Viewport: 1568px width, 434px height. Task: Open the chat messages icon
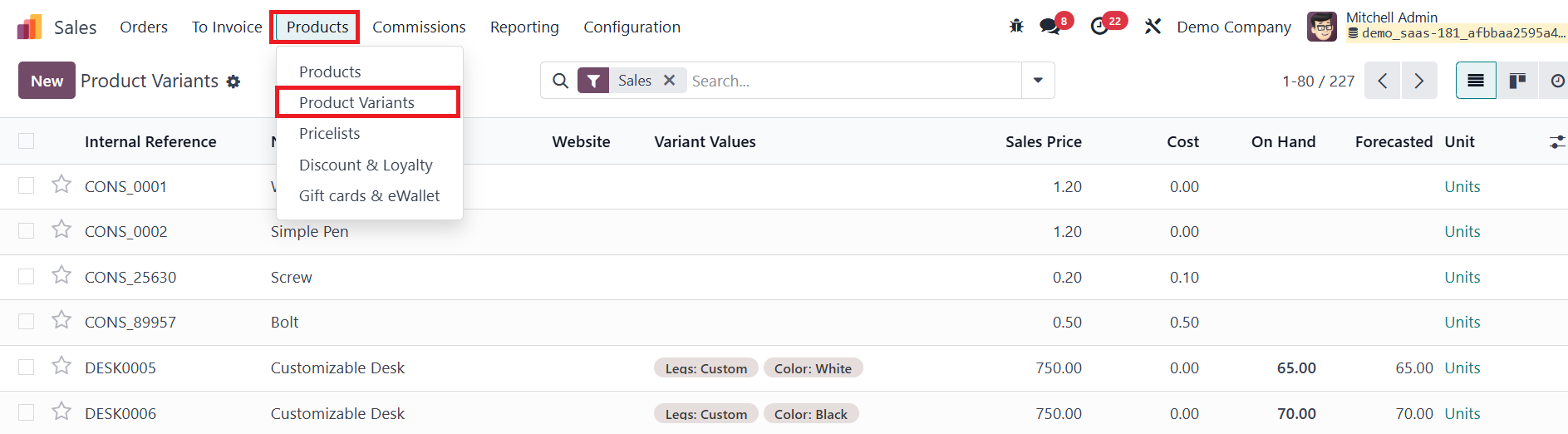coord(1049,27)
